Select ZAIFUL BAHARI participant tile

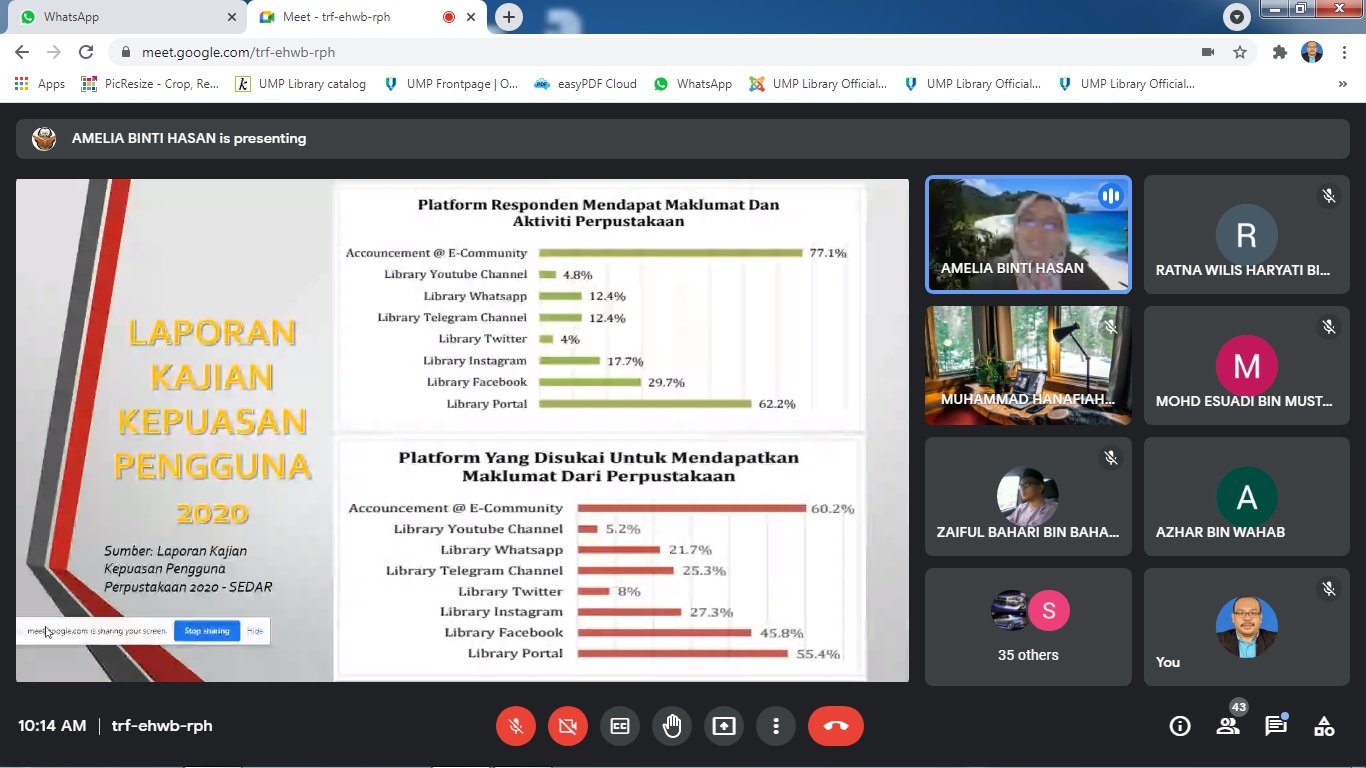(x=1028, y=496)
